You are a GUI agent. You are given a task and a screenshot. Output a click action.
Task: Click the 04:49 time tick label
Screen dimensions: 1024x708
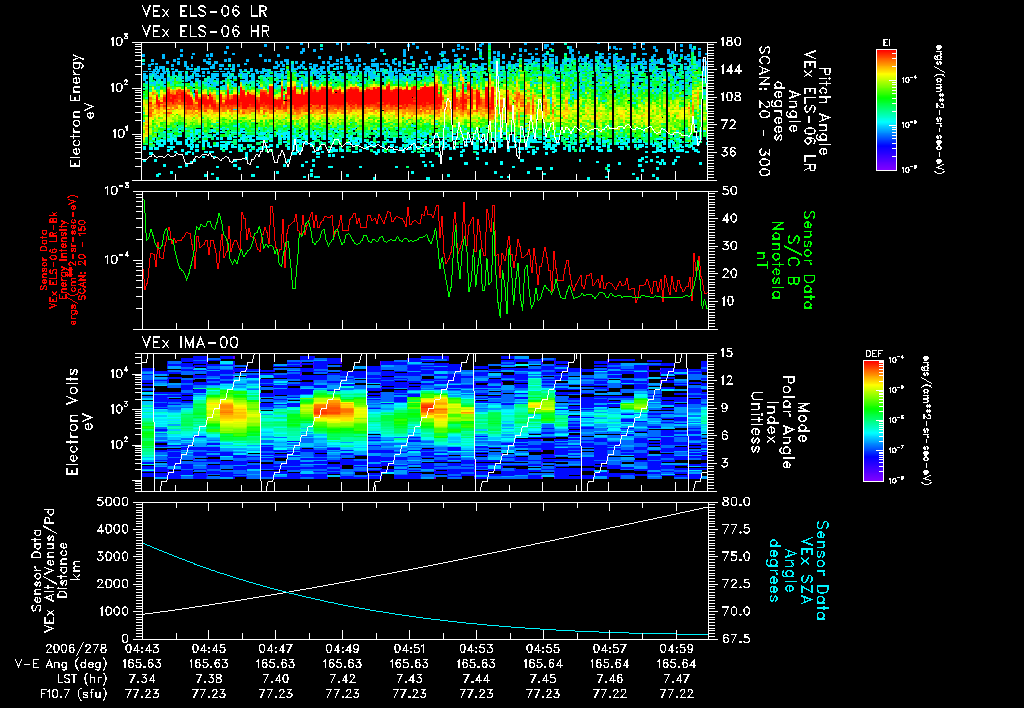pos(343,650)
